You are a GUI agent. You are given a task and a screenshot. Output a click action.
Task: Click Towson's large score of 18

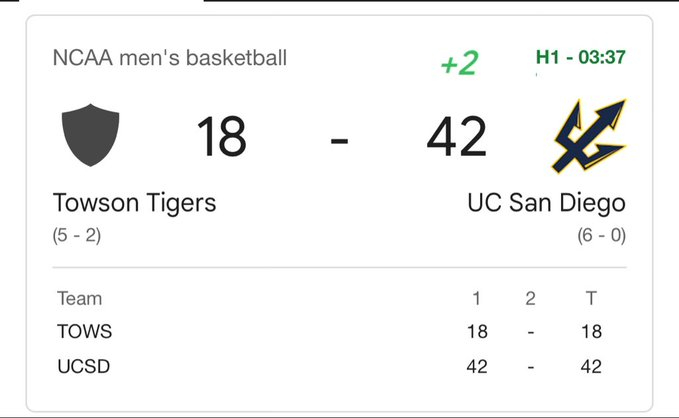coord(221,137)
